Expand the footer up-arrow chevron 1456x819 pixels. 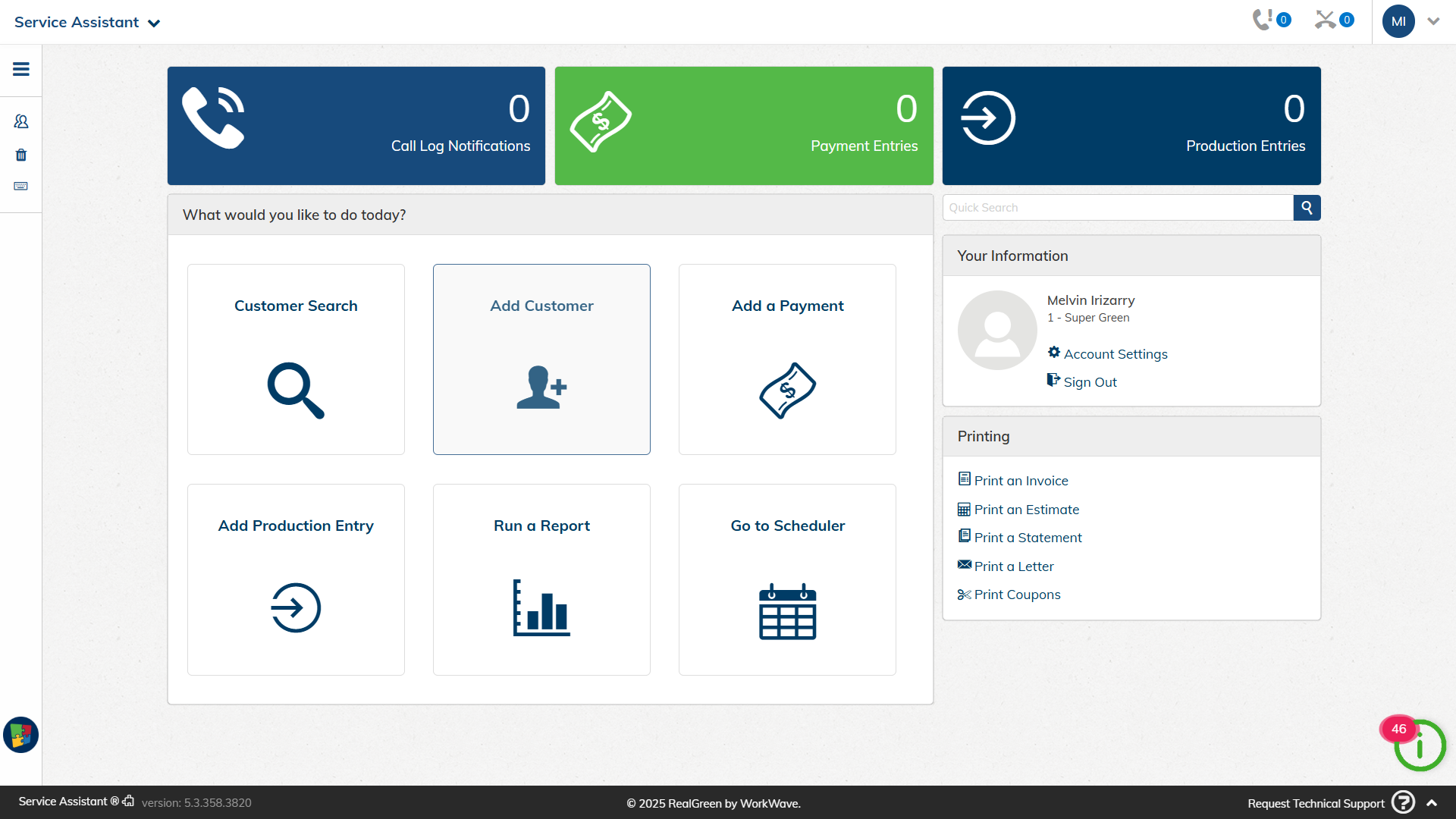pos(1432,803)
